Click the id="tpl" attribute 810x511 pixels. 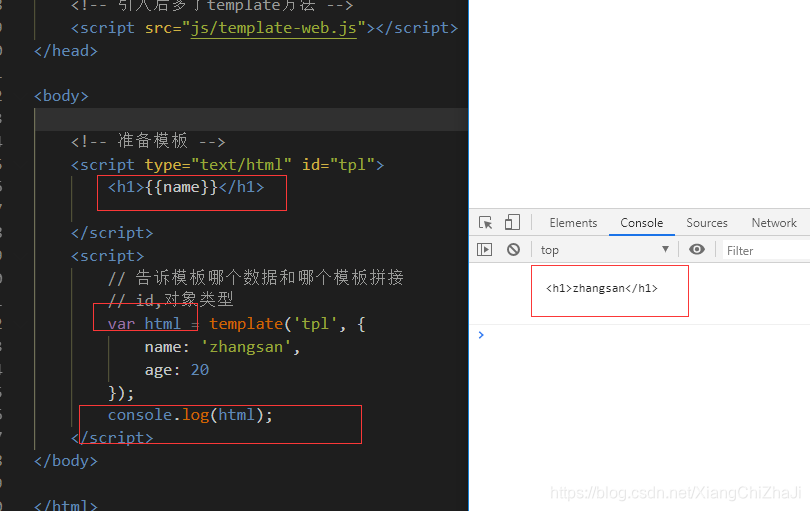(338, 165)
